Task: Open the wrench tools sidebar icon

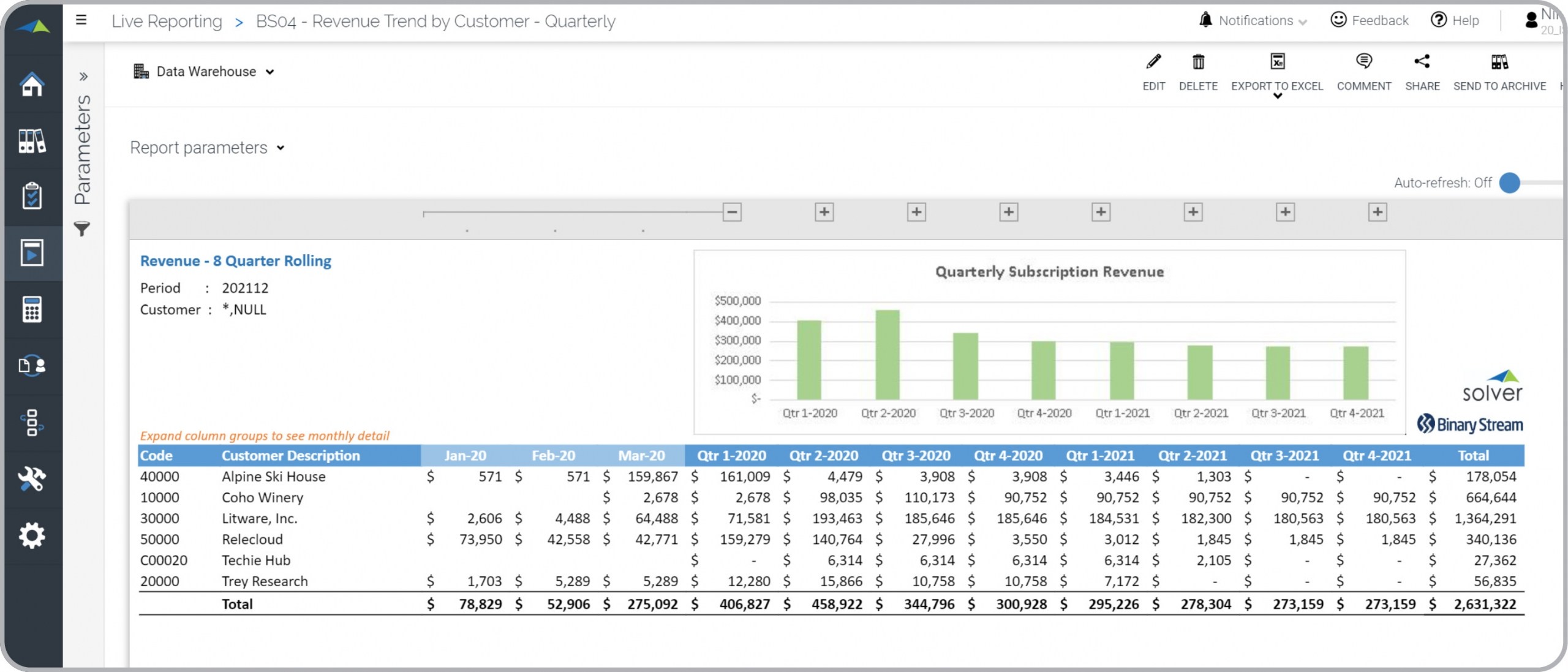Action: pyautogui.click(x=32, y=479)
